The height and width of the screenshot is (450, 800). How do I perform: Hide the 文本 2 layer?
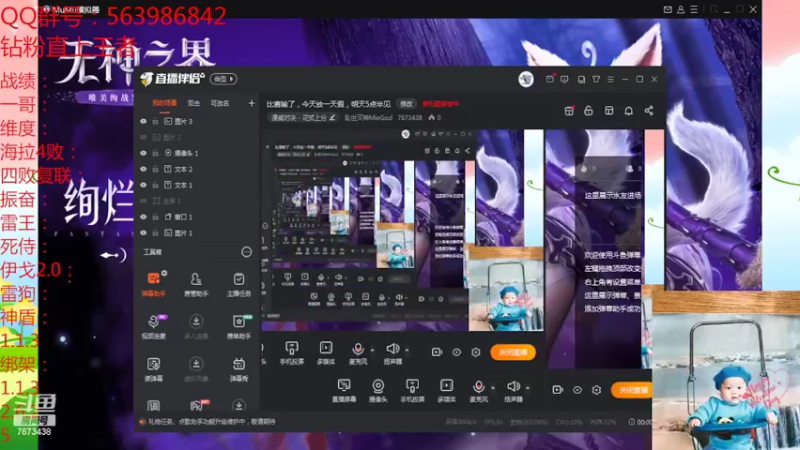click(x=143, y=169)
